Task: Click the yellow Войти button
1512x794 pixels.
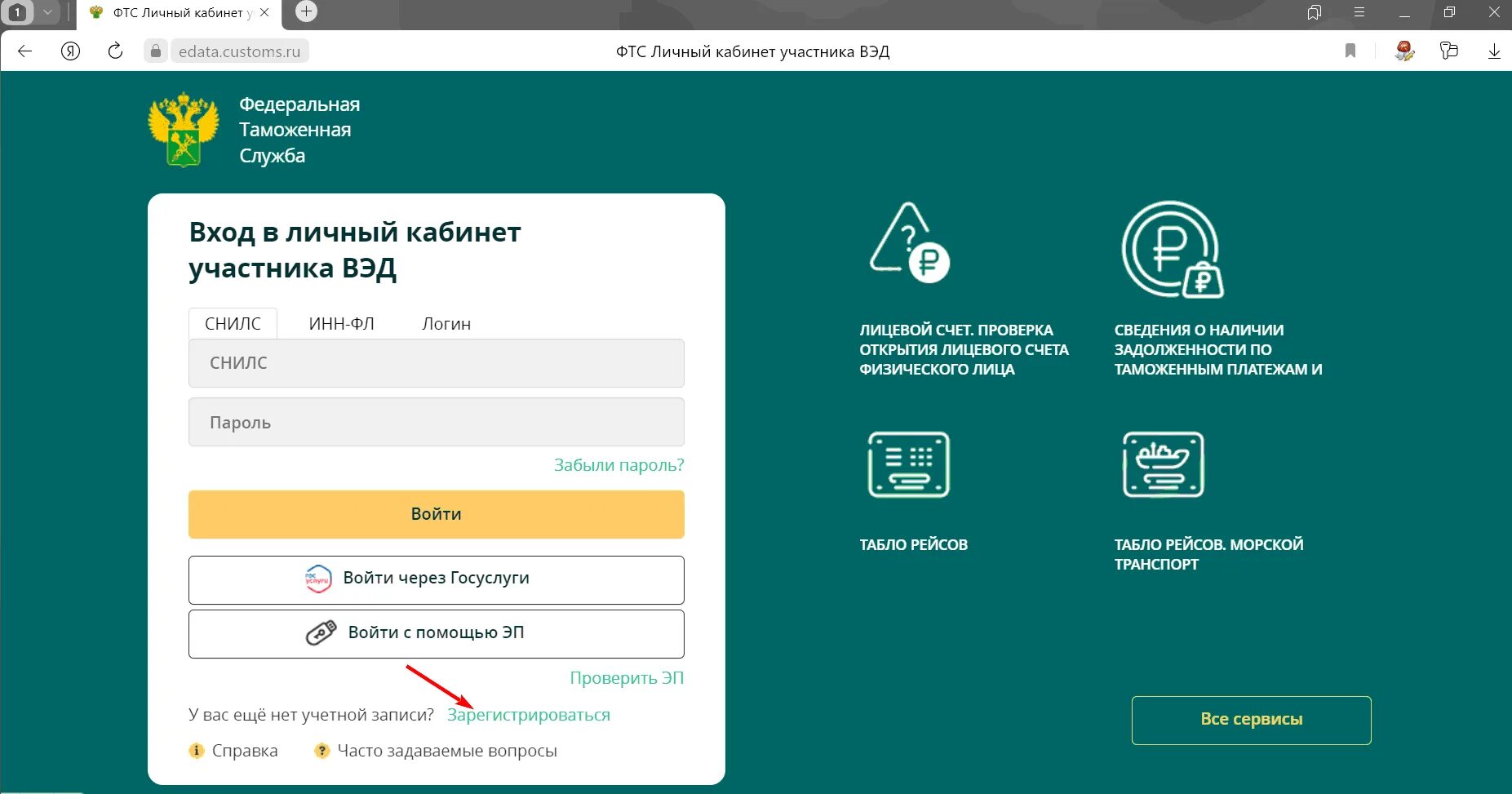Action: coord(436,514)
